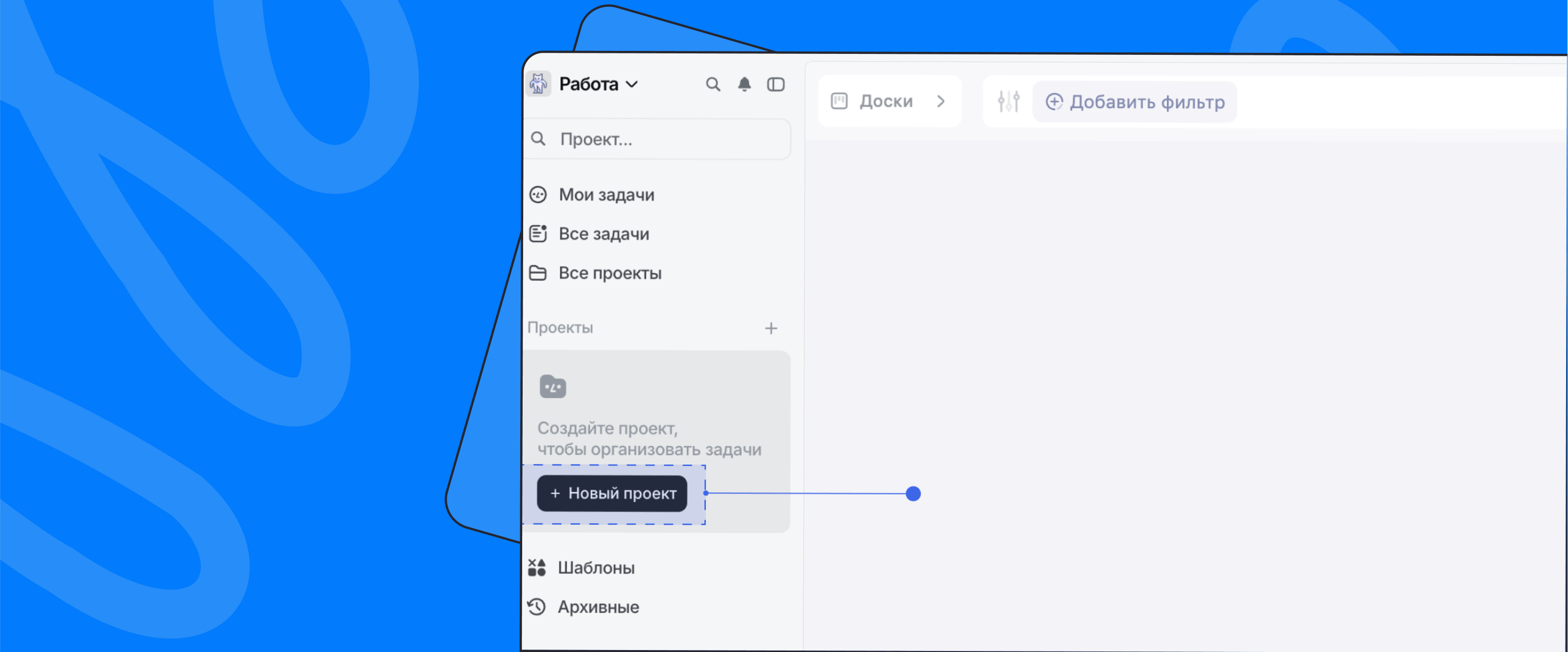Toggle the sidebar panel icon

coord(775,85)
